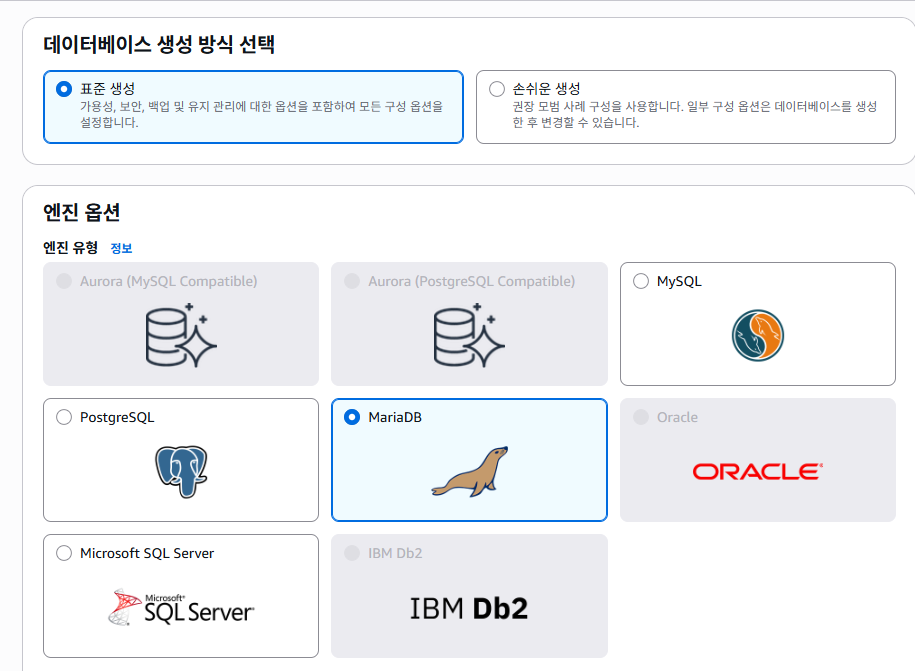The width and height of the screenshot is (915, 671).
Task: Click the Aurora PostgreSQL database sparkle icon
Action: tap(469, 335)
